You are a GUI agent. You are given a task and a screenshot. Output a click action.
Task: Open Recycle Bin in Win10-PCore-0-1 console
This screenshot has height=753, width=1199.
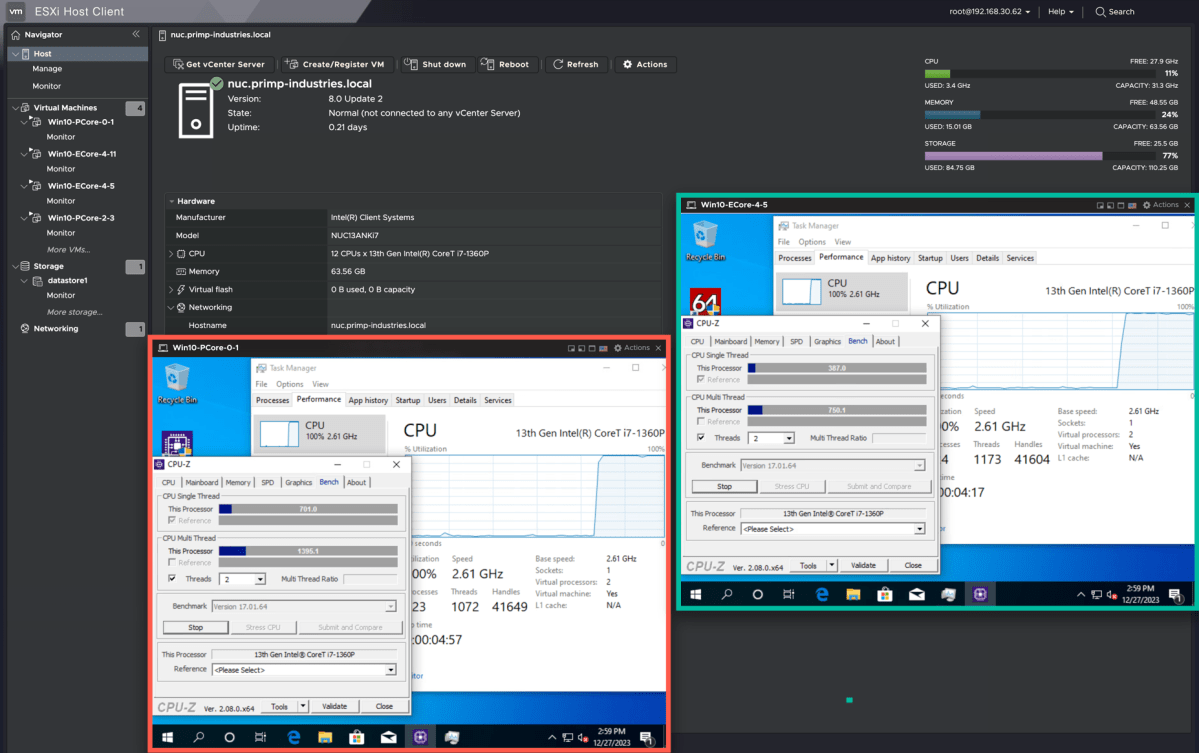coord(177,383)
